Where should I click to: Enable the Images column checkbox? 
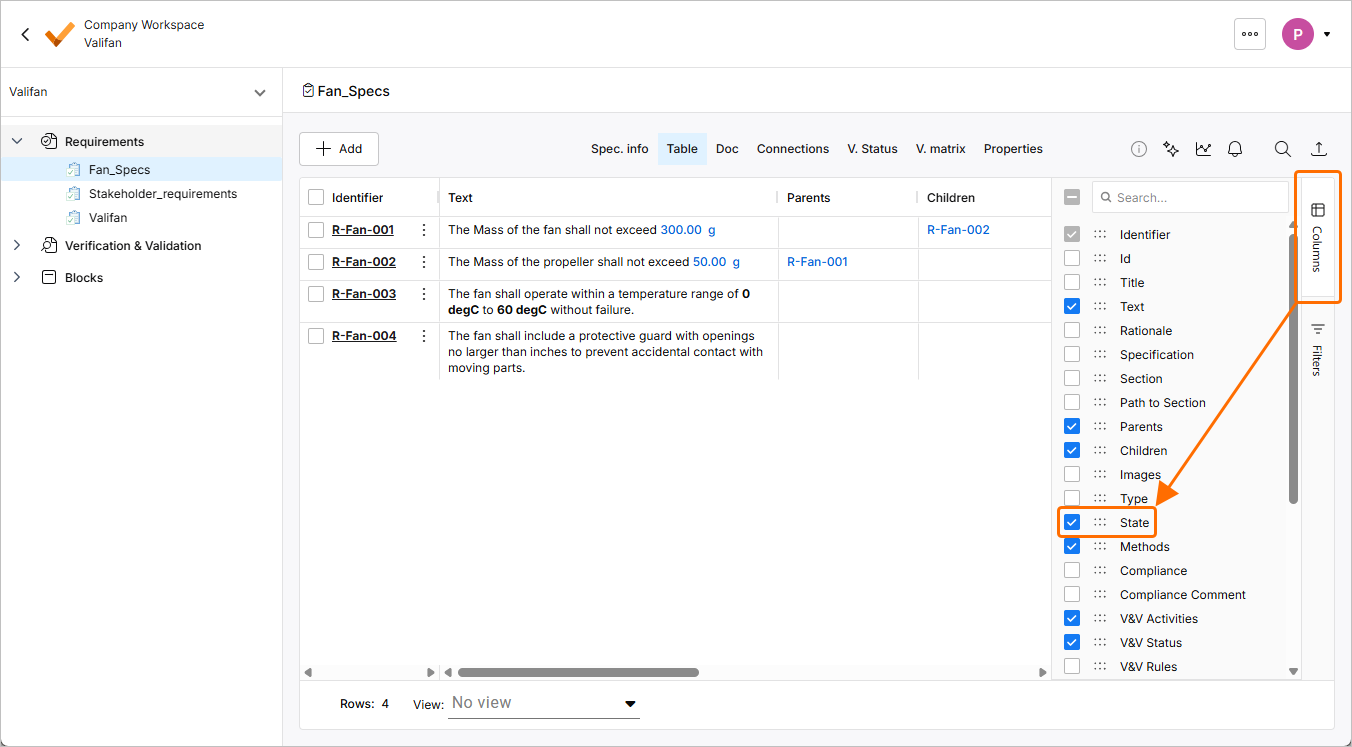pos(1072,475)
